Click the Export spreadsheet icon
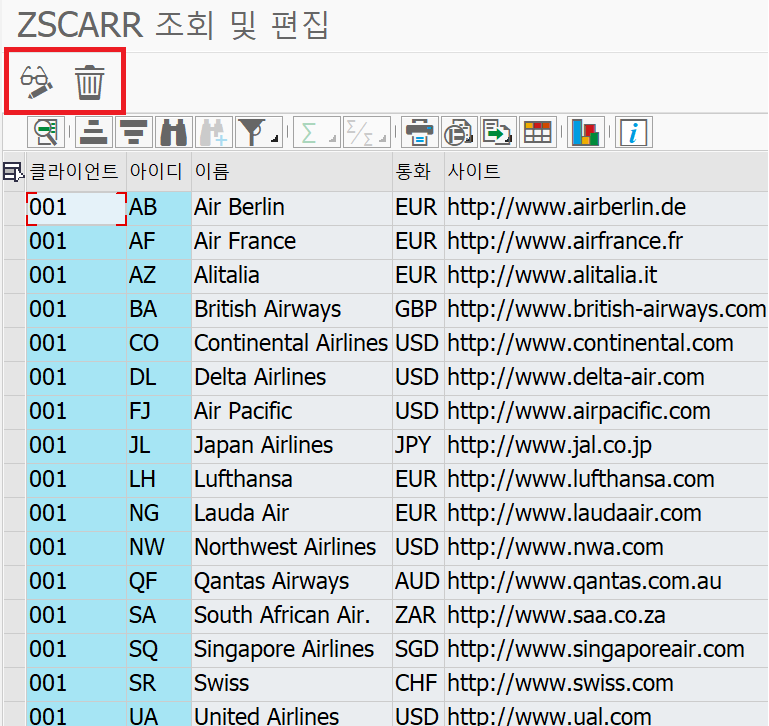 pyautogui.click(x=498, y=132)
